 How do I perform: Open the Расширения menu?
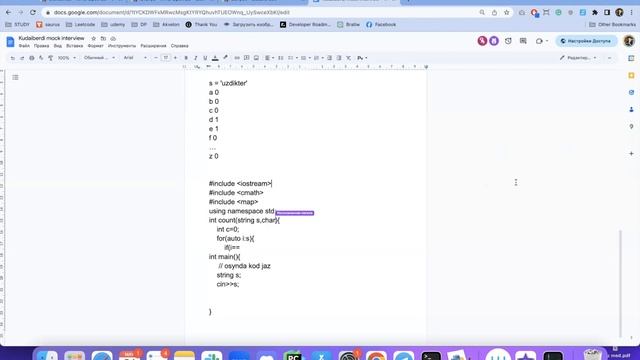pyautogui.click(x=153, y=46)
